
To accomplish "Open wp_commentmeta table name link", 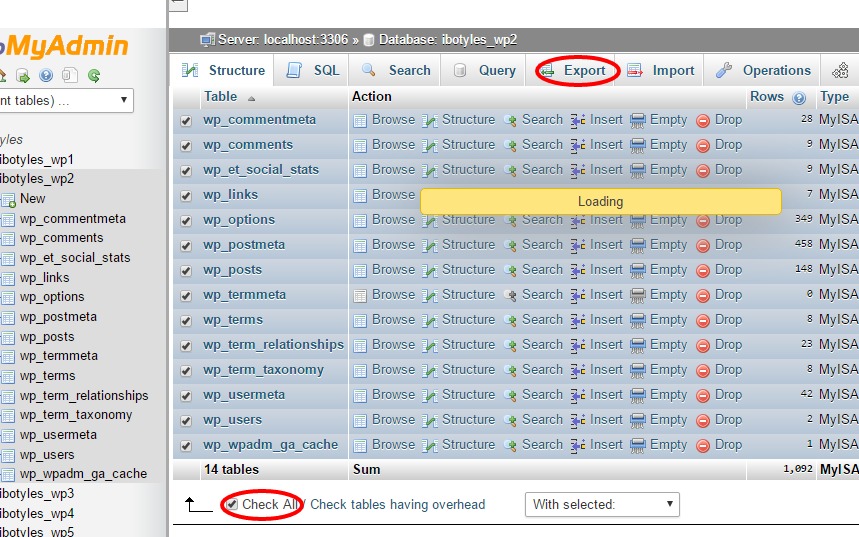I will coord(259,119).
